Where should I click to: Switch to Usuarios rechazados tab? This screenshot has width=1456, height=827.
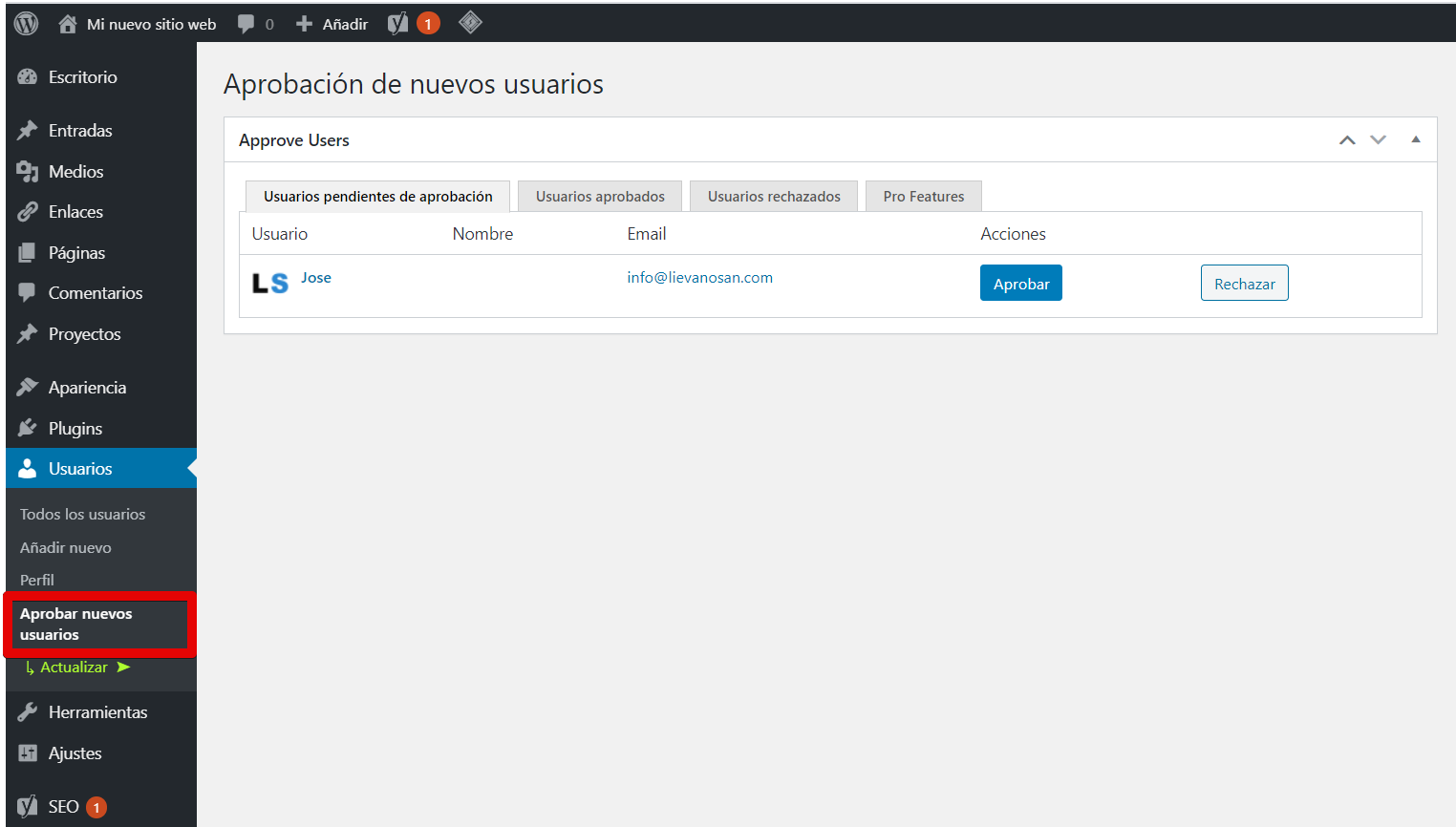click(x=774, y=196)
